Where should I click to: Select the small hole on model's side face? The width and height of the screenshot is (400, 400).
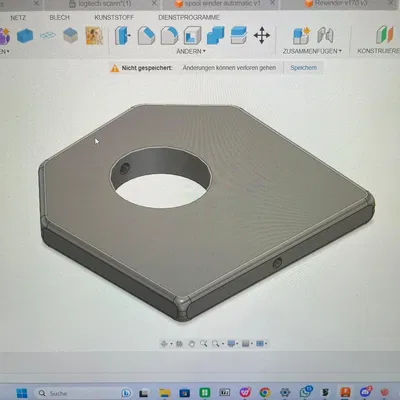pyautogui.click(x=277, y=264)
